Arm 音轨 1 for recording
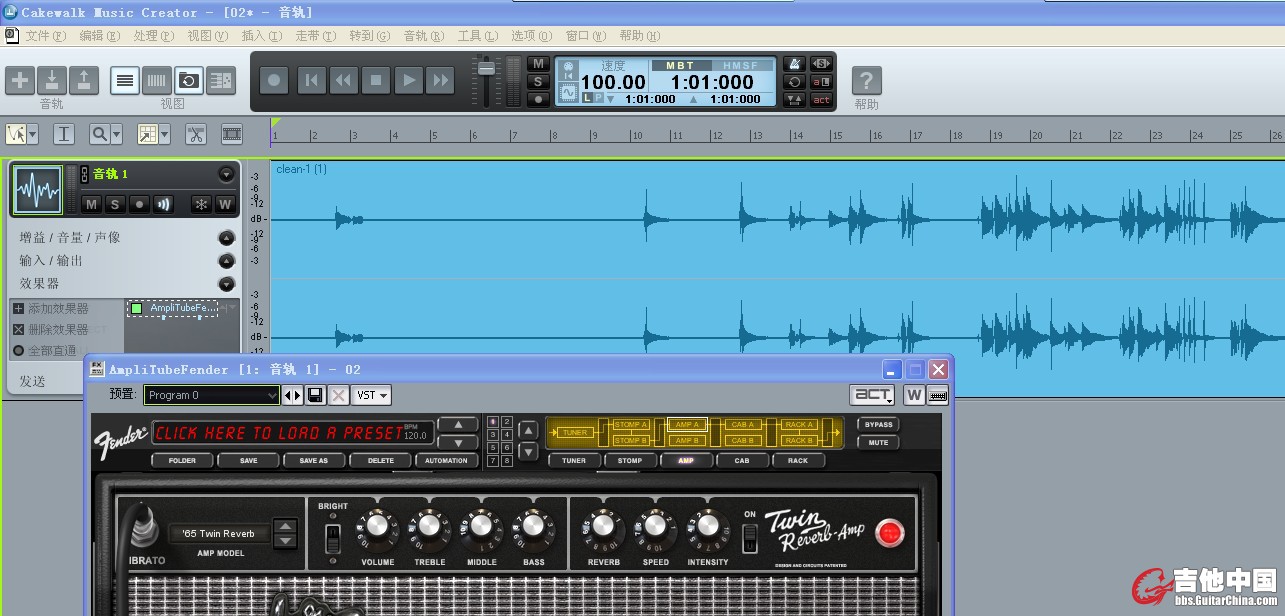 [139, 204]
